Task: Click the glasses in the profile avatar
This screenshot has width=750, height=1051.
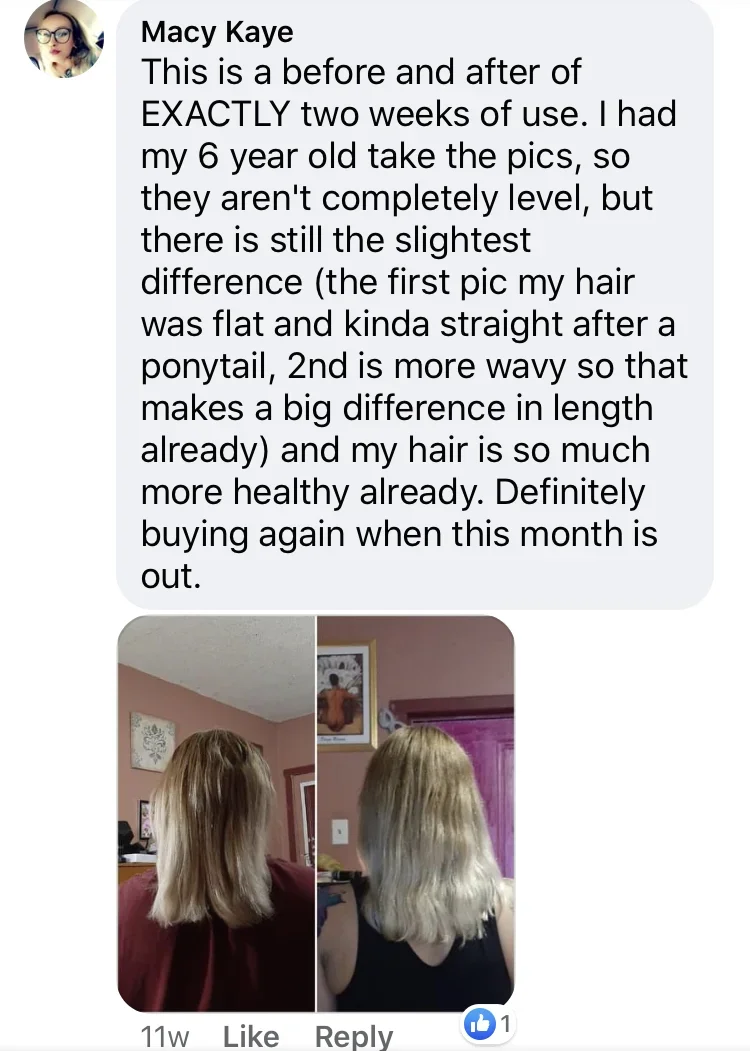Action: 53,36
